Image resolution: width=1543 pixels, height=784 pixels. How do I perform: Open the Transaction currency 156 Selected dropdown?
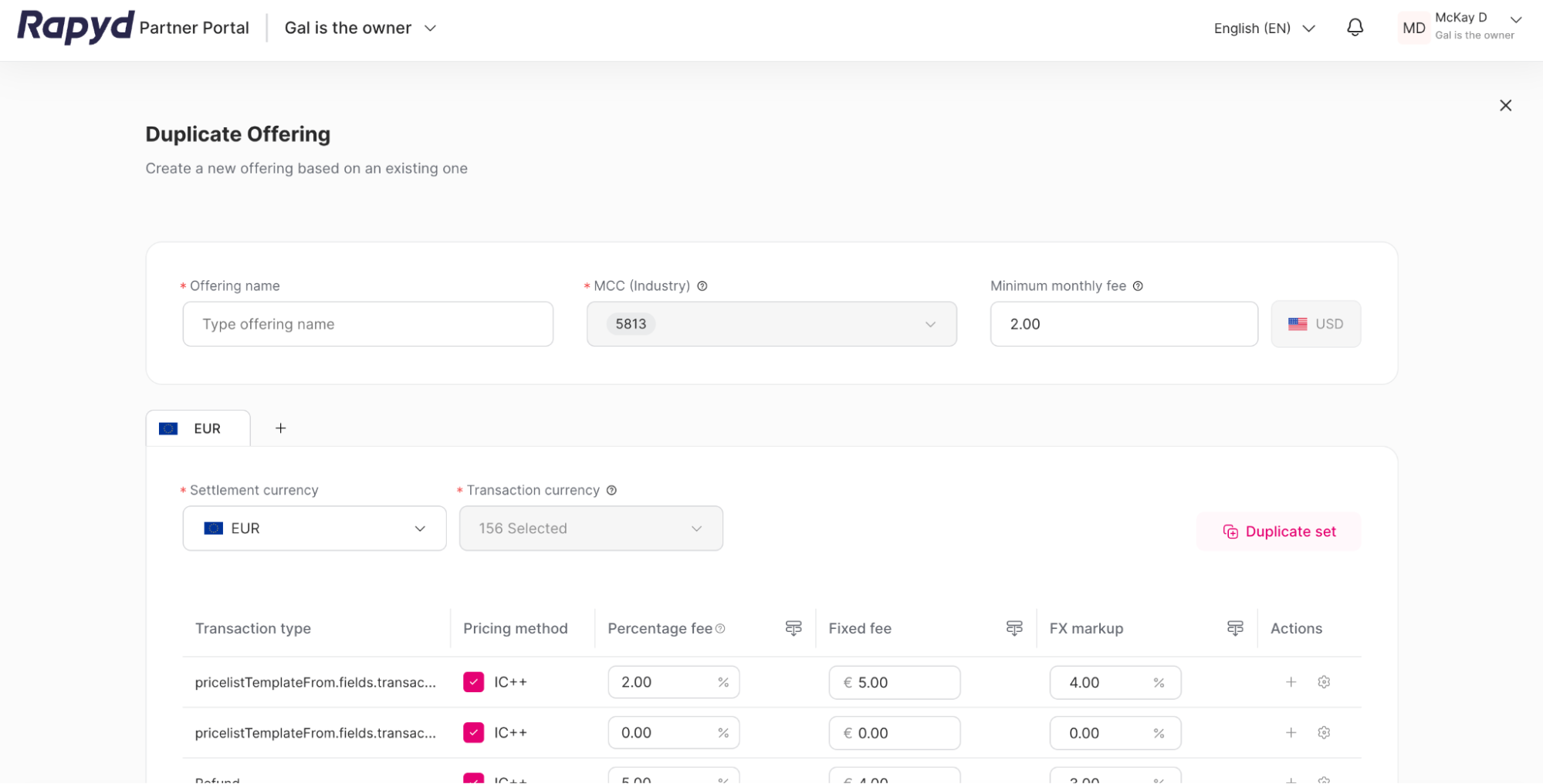(x=590, y=528)
